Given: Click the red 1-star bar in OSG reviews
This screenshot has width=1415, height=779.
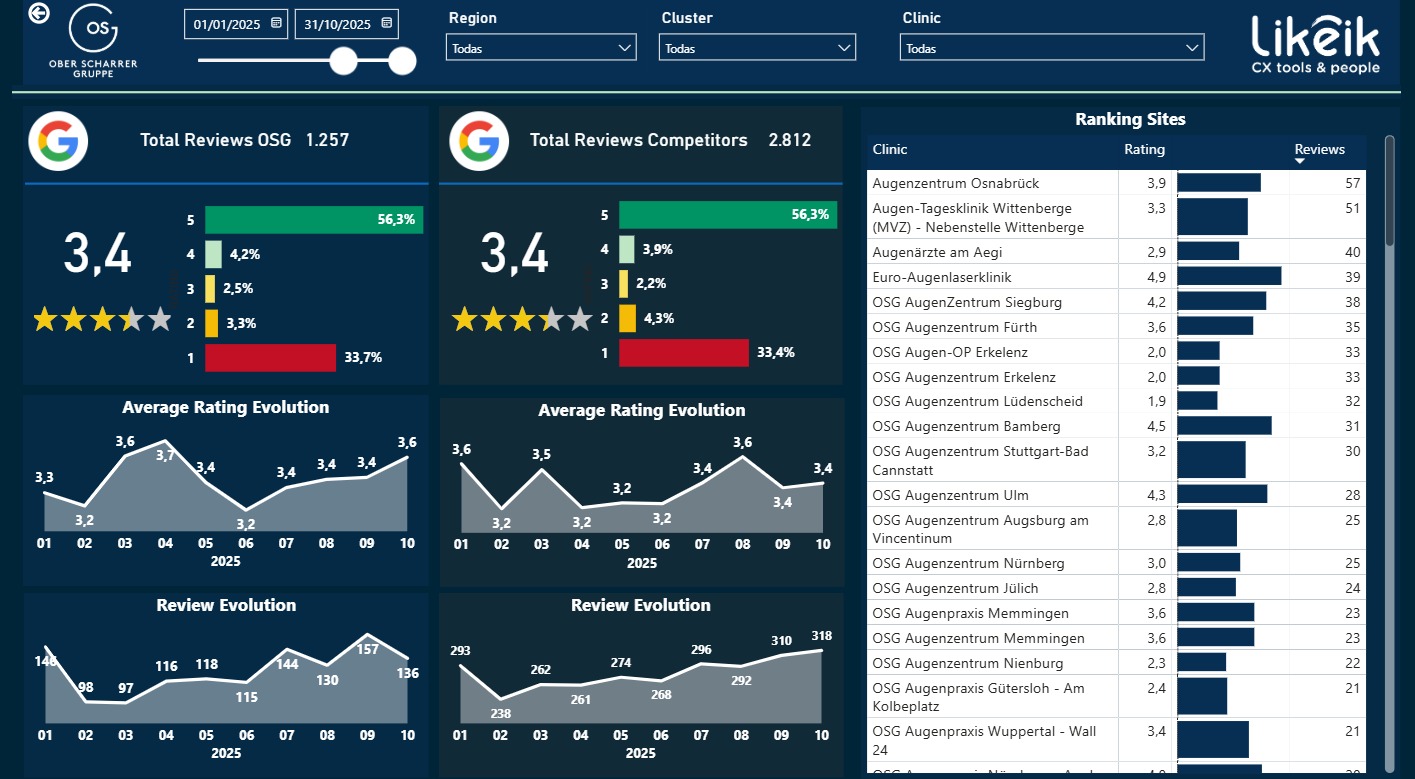Looking at the screenshot, I should click(x=270, y=357).
